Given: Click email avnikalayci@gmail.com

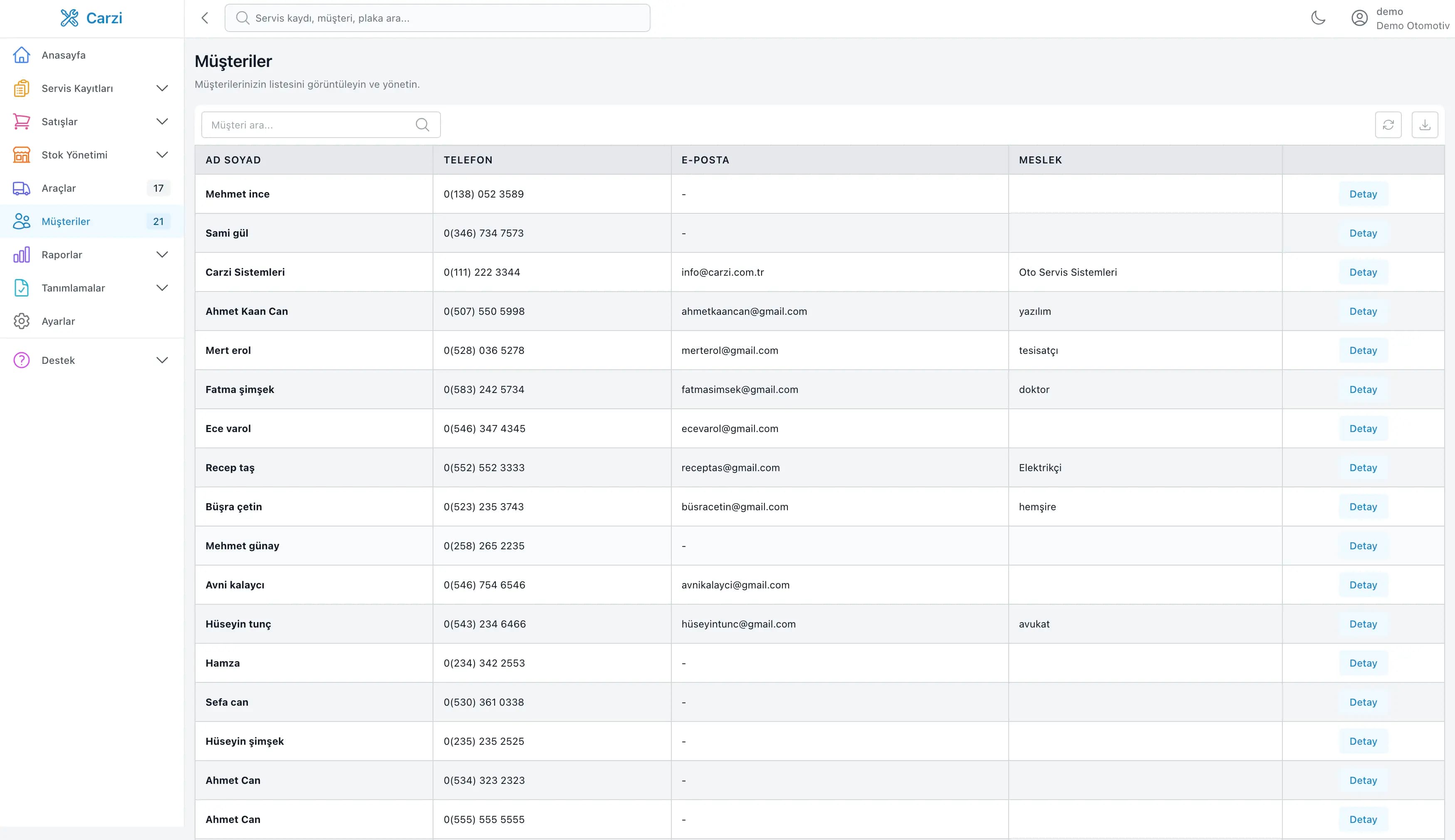Looking at the screenshot, I should click(735, 585).
